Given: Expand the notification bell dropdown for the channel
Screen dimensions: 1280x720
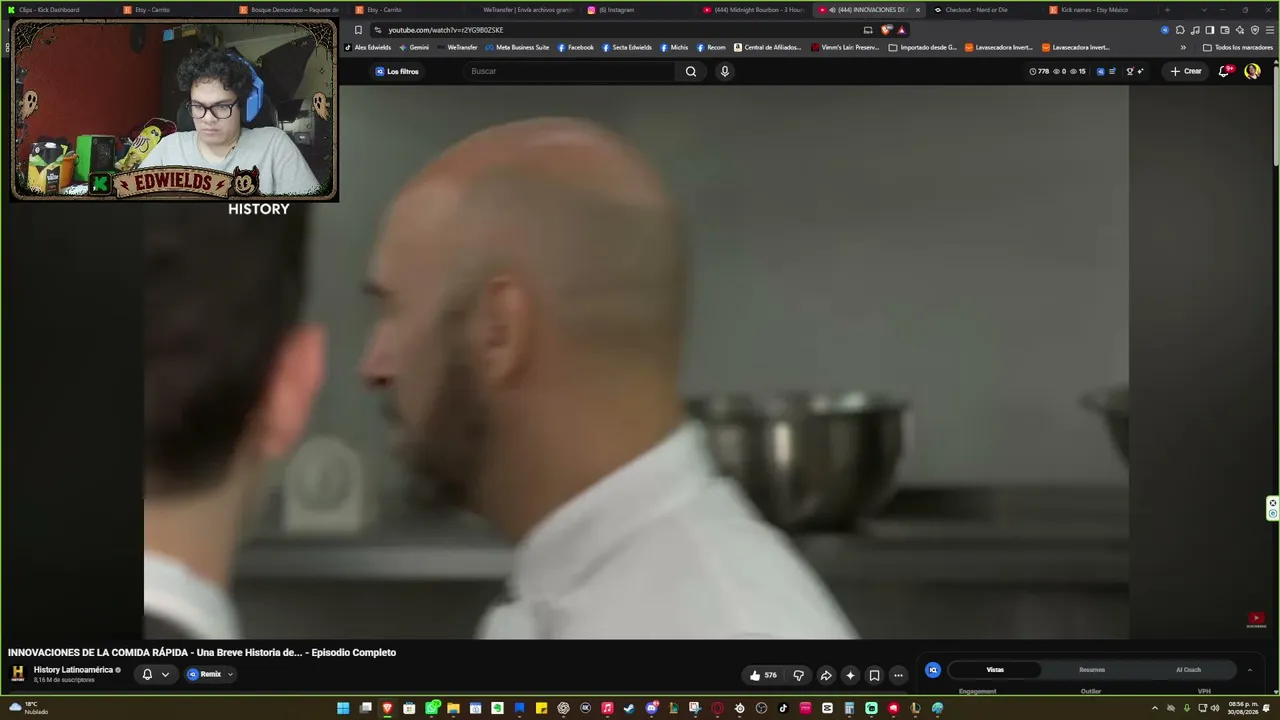Looking at the screenshot, I should (165, 675).
